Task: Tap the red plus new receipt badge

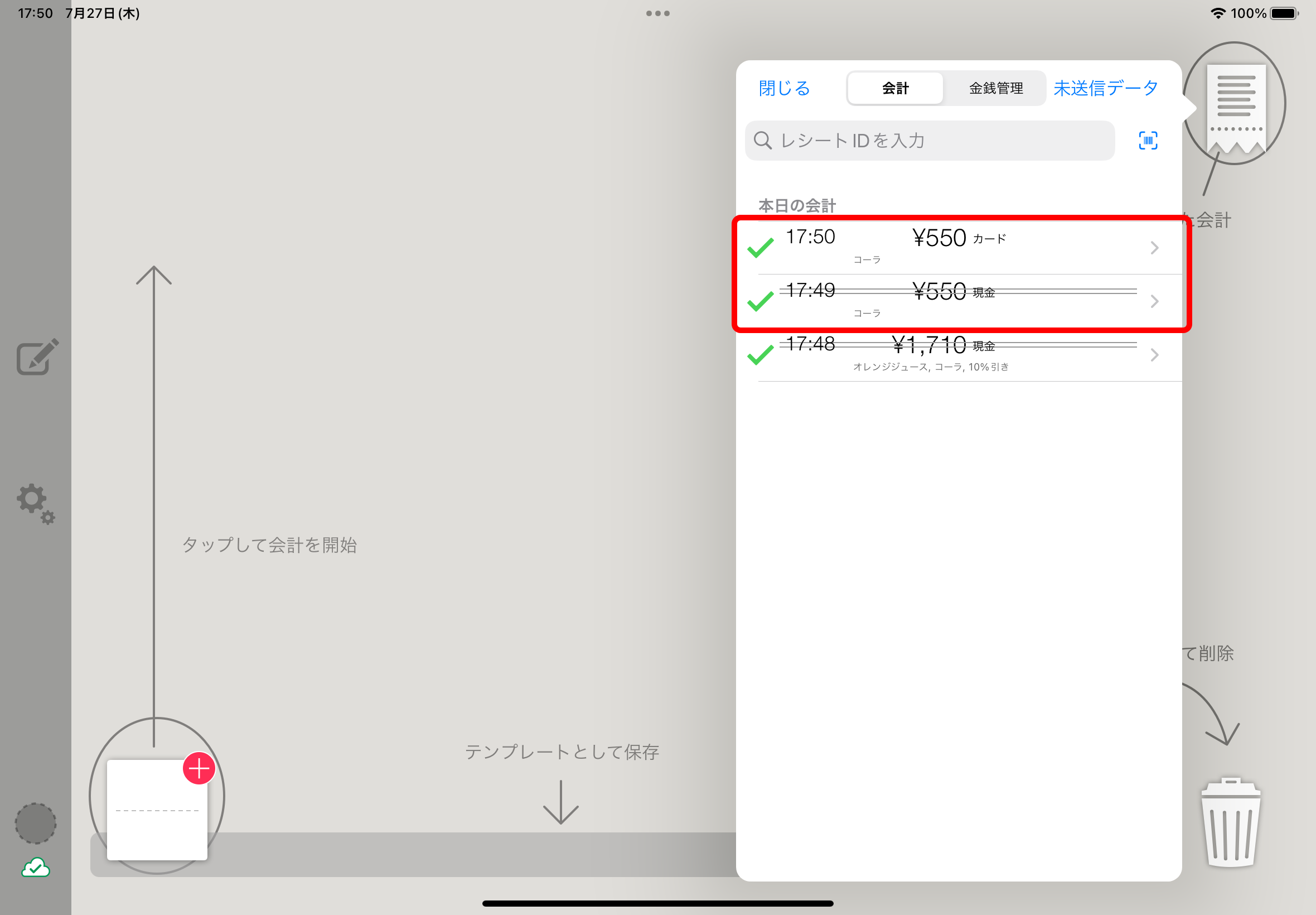Action: [199, 768]
